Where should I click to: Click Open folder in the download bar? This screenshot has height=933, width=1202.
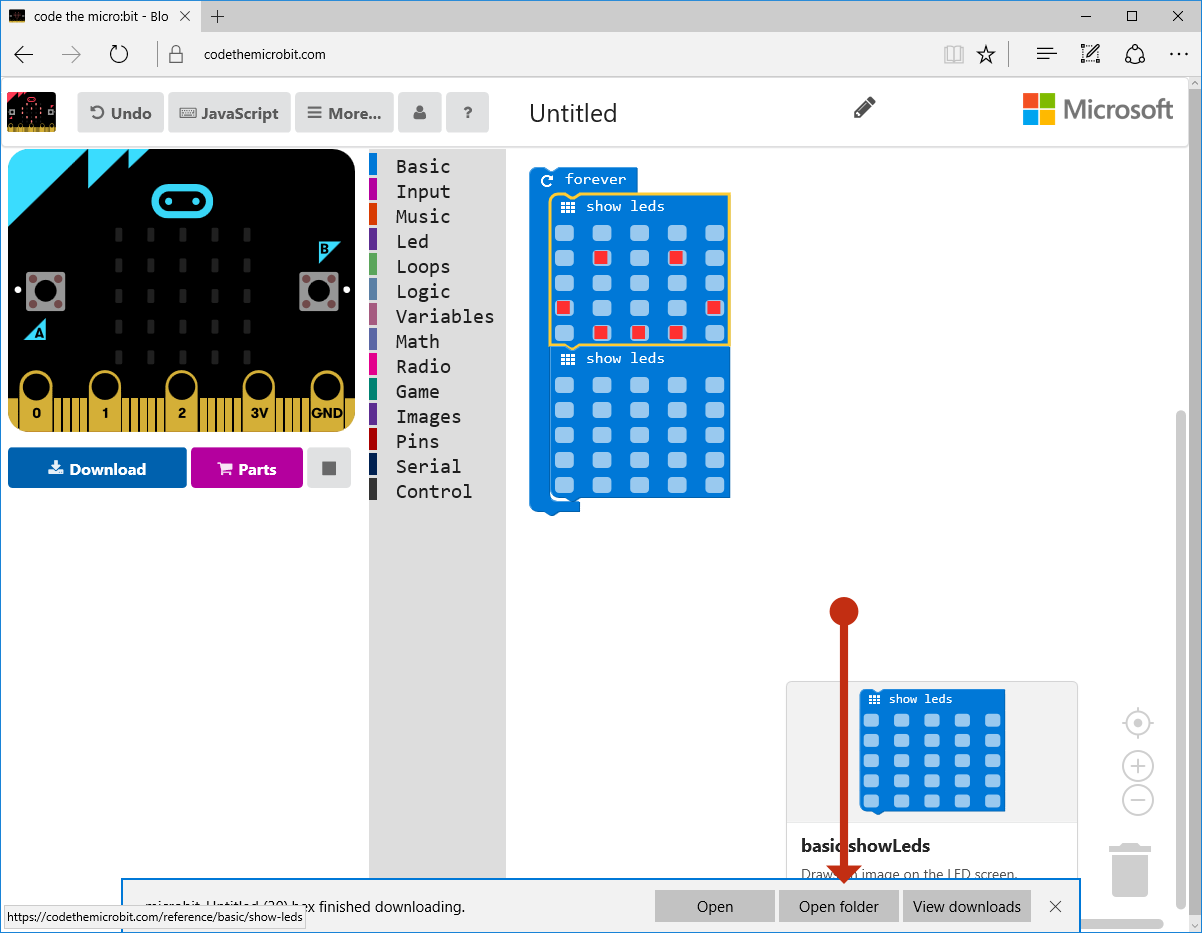pyautogui.click(x=838, y=907)
